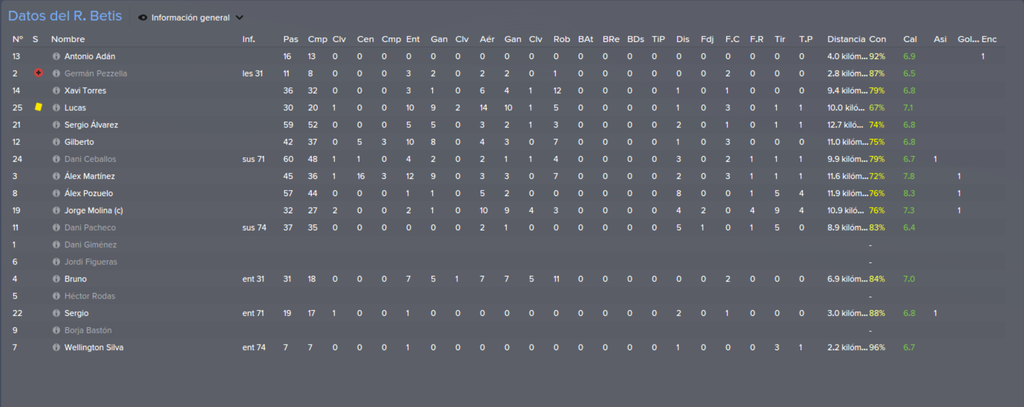The width and height of the screenshot is (1024, 407).
Task: Click Álex Pozuelo's 8.3 rating
Action: 909,193
